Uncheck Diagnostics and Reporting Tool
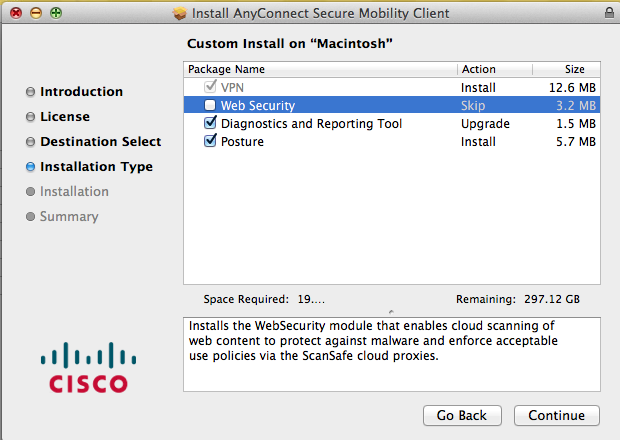This screenshot has height=440, width=620. [x=210, y=123]
